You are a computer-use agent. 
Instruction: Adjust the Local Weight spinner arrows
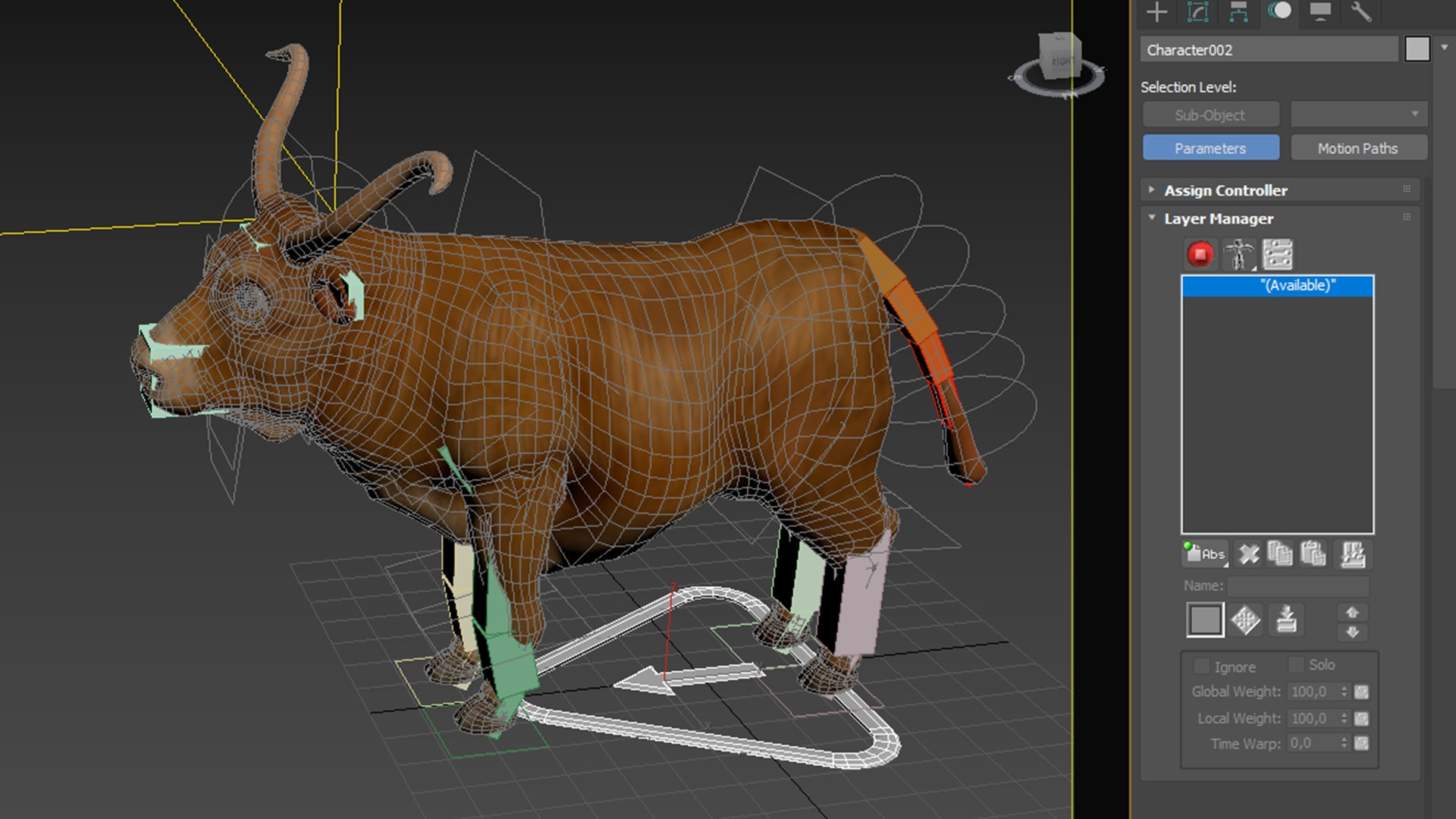(x=1344, y=718)
